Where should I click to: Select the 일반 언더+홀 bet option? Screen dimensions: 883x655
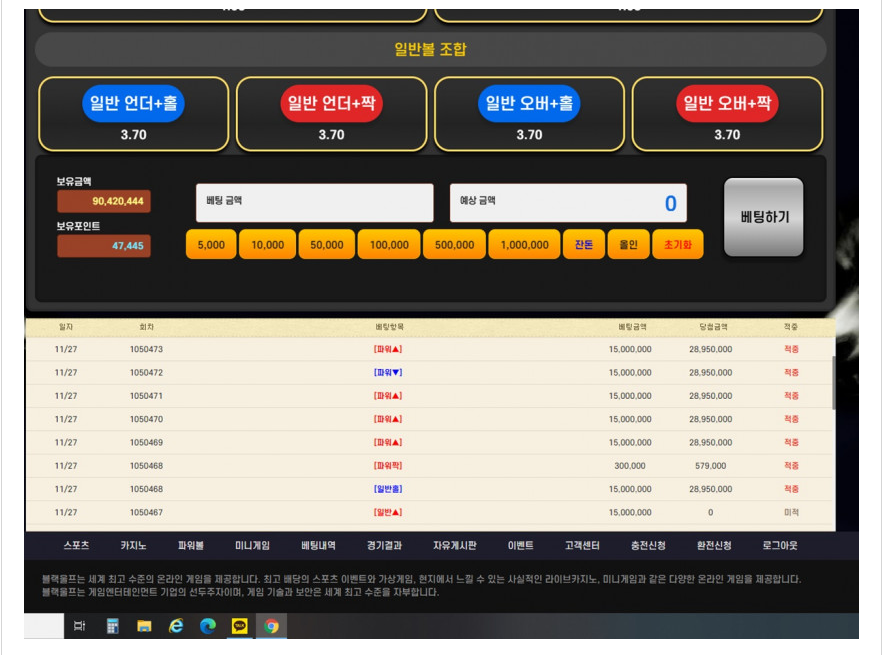pyautogui.click(x=133, y=103)
